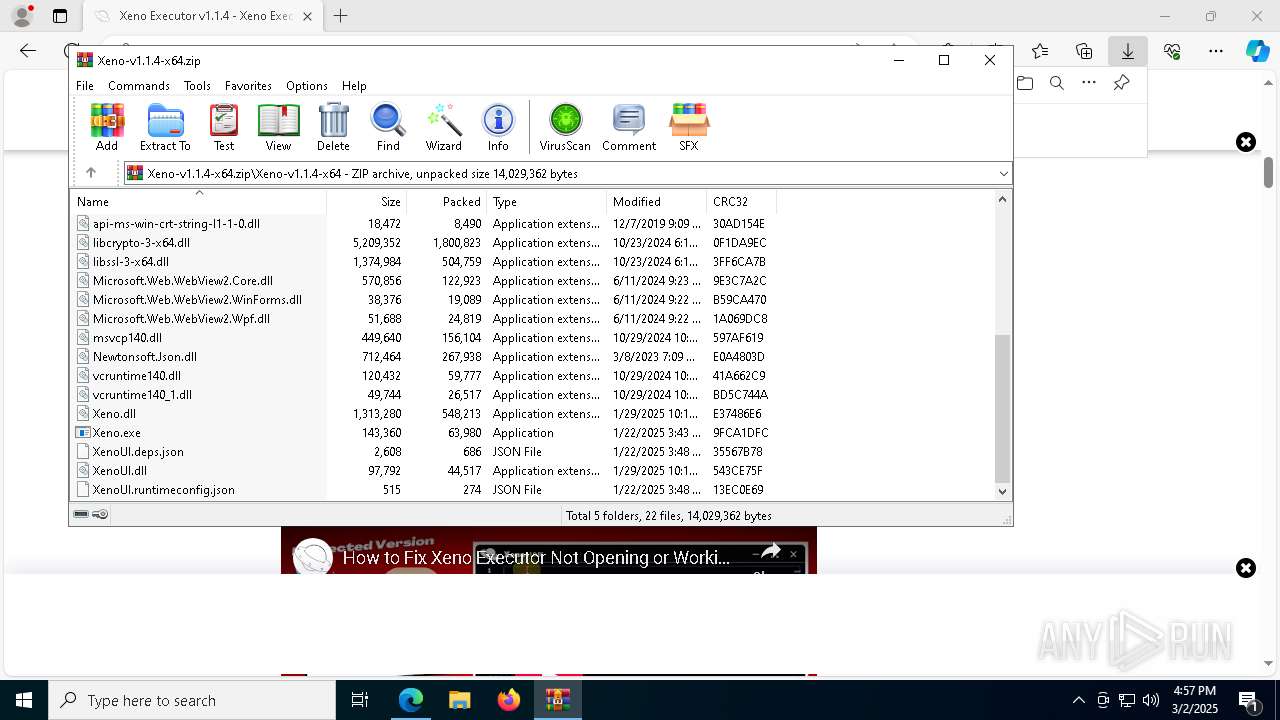Image resolution: width=1280 pixels, height=720 pixels.
Task: Sort by CRC32 column header
Action: click(742, 201)
